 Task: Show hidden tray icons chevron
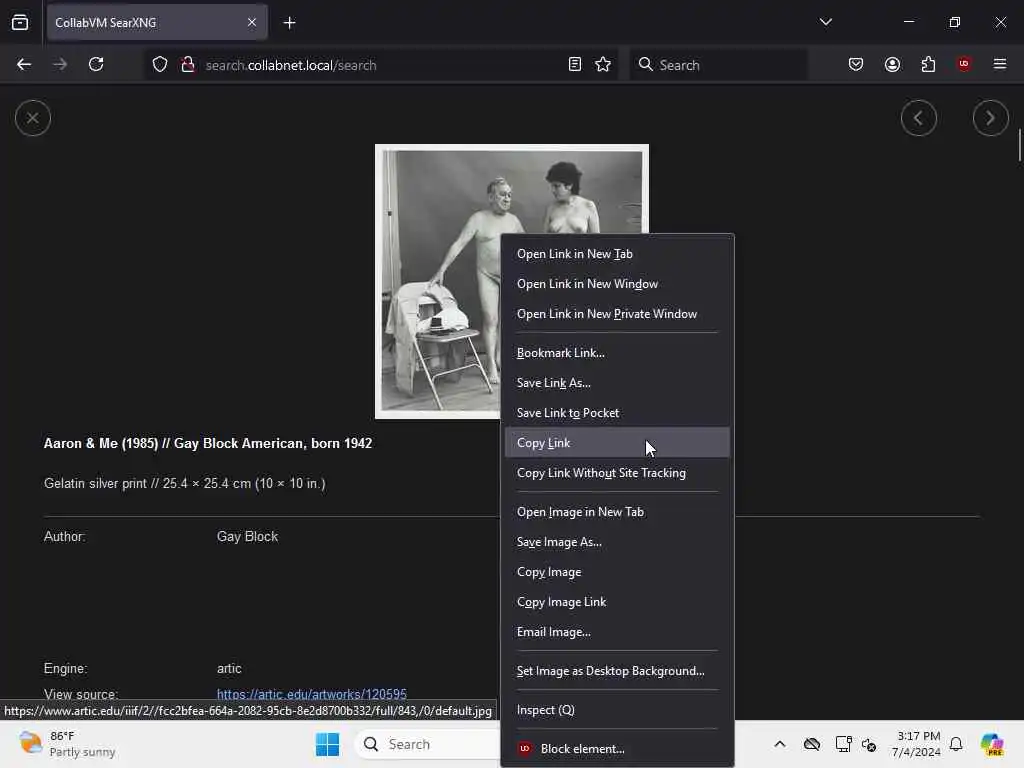780,744
